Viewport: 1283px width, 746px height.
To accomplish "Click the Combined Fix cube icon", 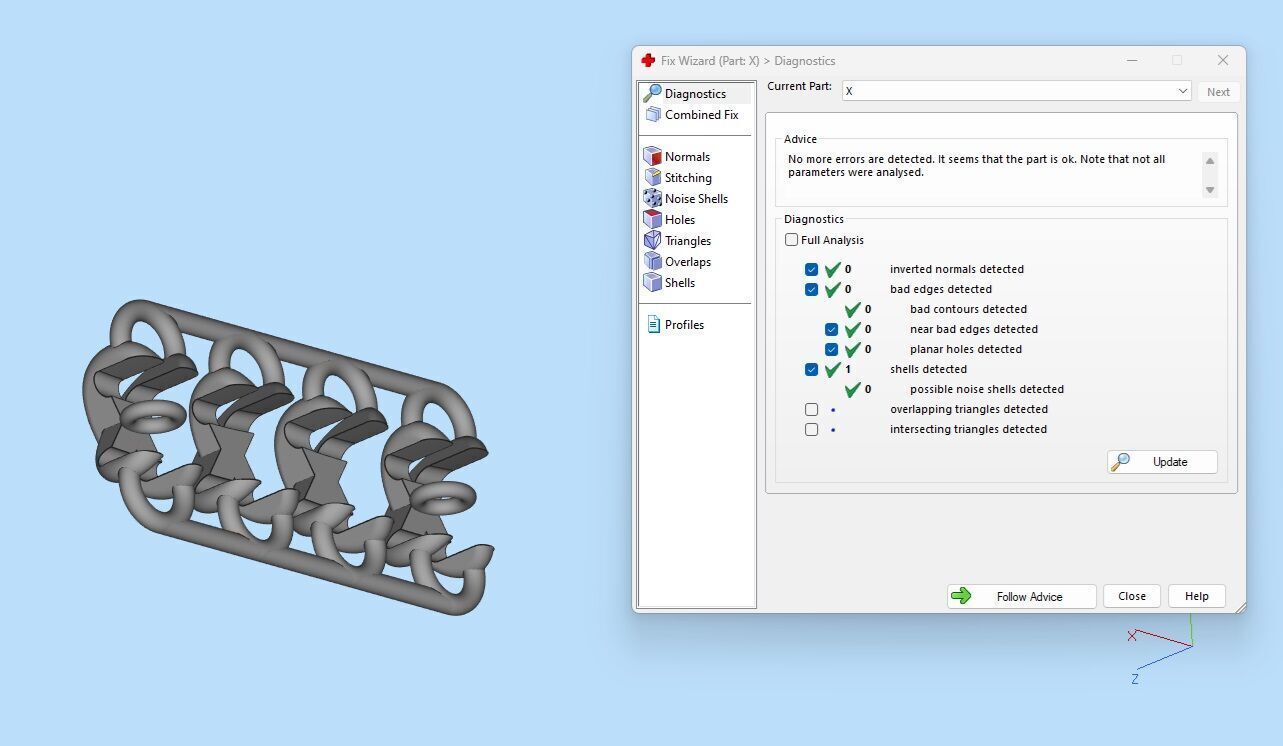I will point(653,114).
